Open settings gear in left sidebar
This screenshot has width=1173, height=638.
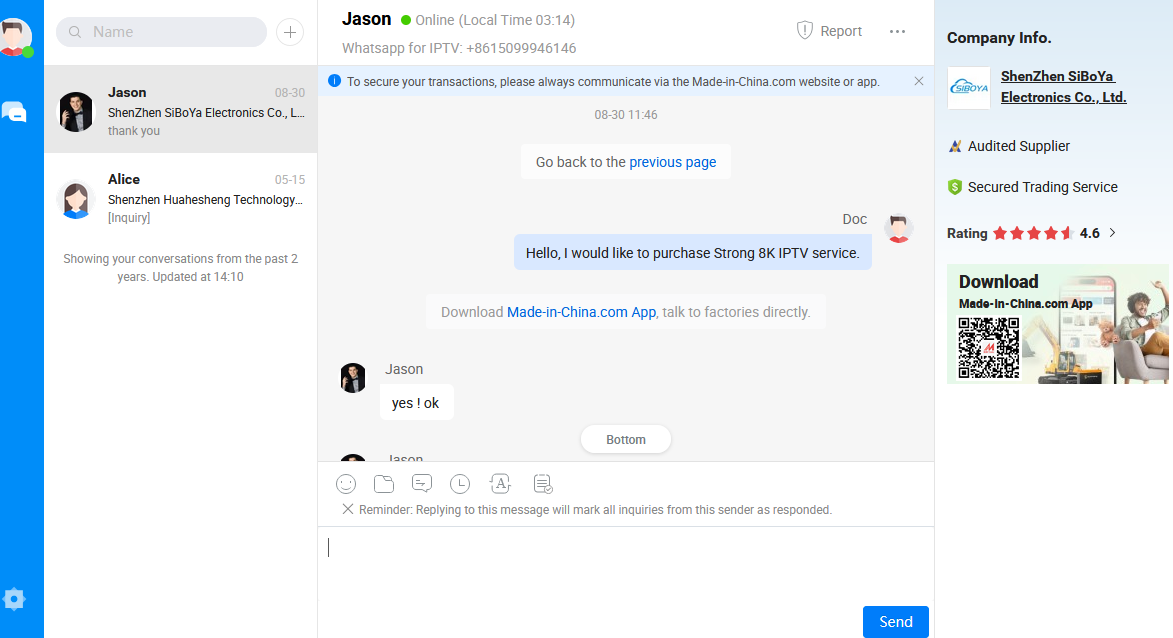(14, 599)
